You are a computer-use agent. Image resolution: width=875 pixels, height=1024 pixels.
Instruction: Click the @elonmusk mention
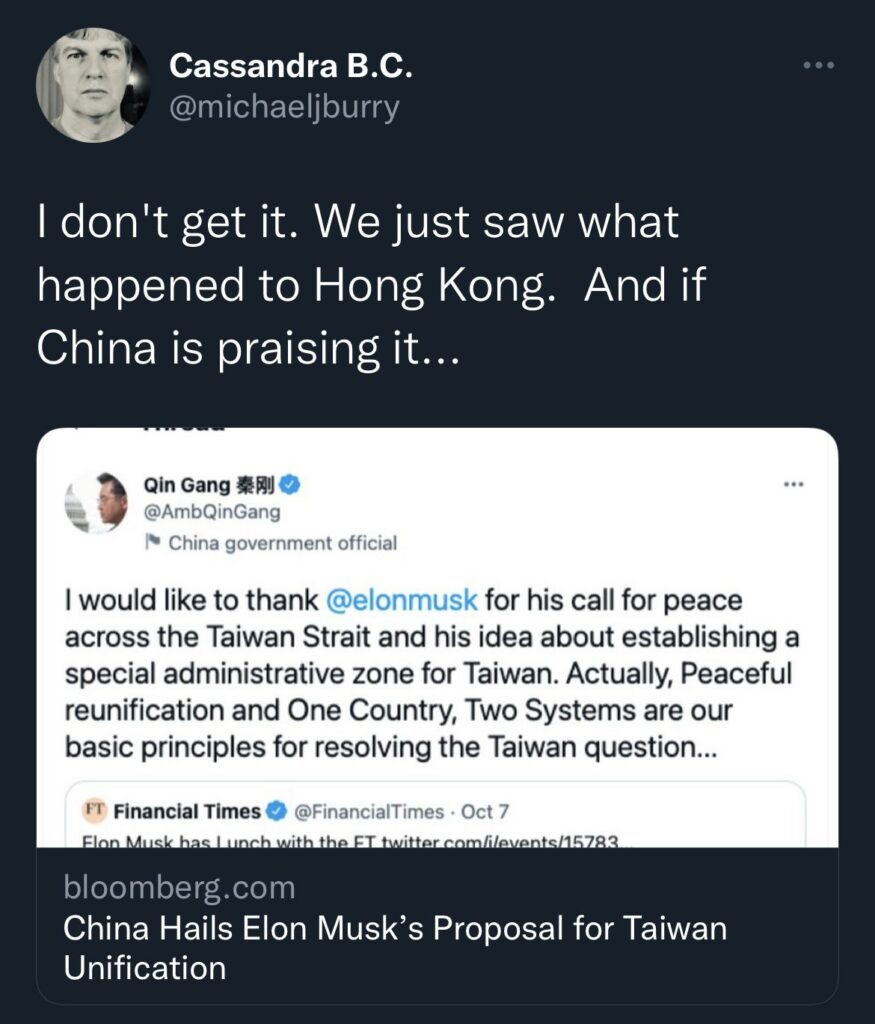[x=403, y=601]
